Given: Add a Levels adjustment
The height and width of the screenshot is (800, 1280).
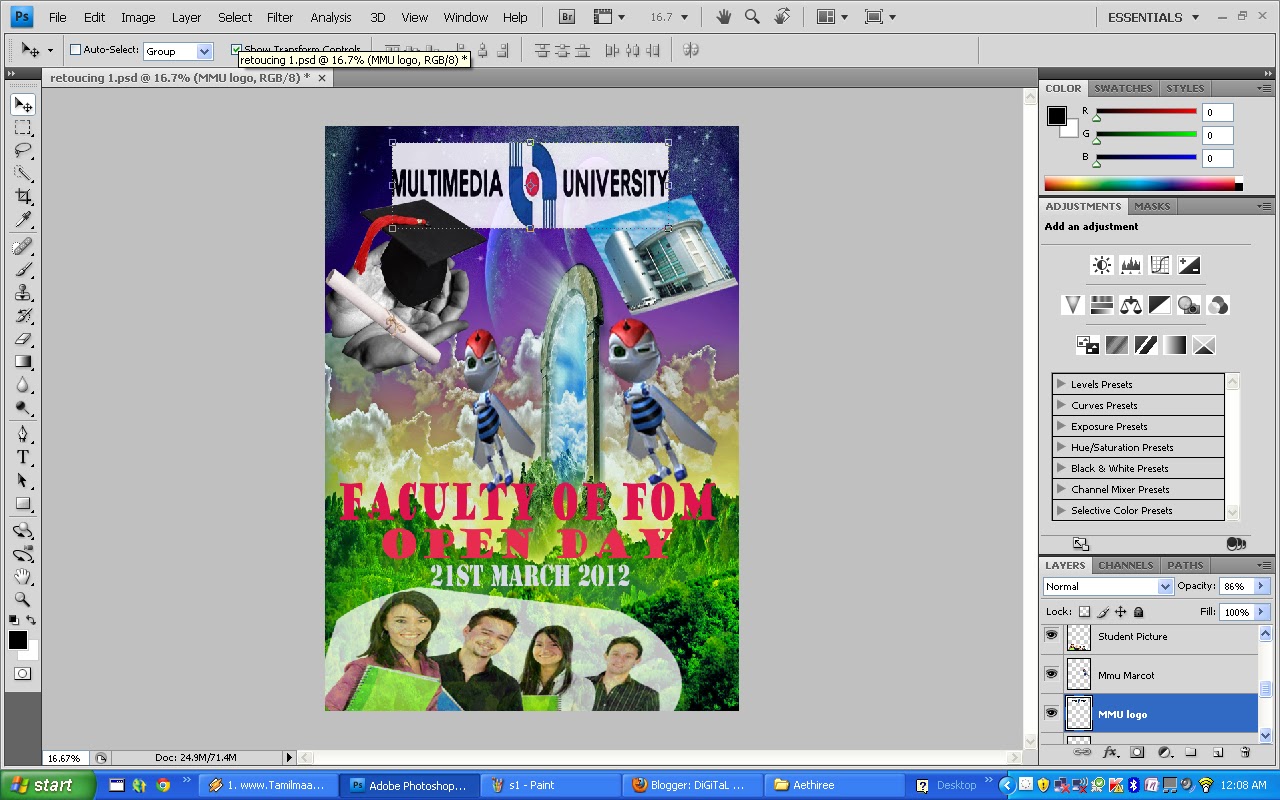Looking at the screenshot, I should pyautogui.click(x=1131, y=265).
